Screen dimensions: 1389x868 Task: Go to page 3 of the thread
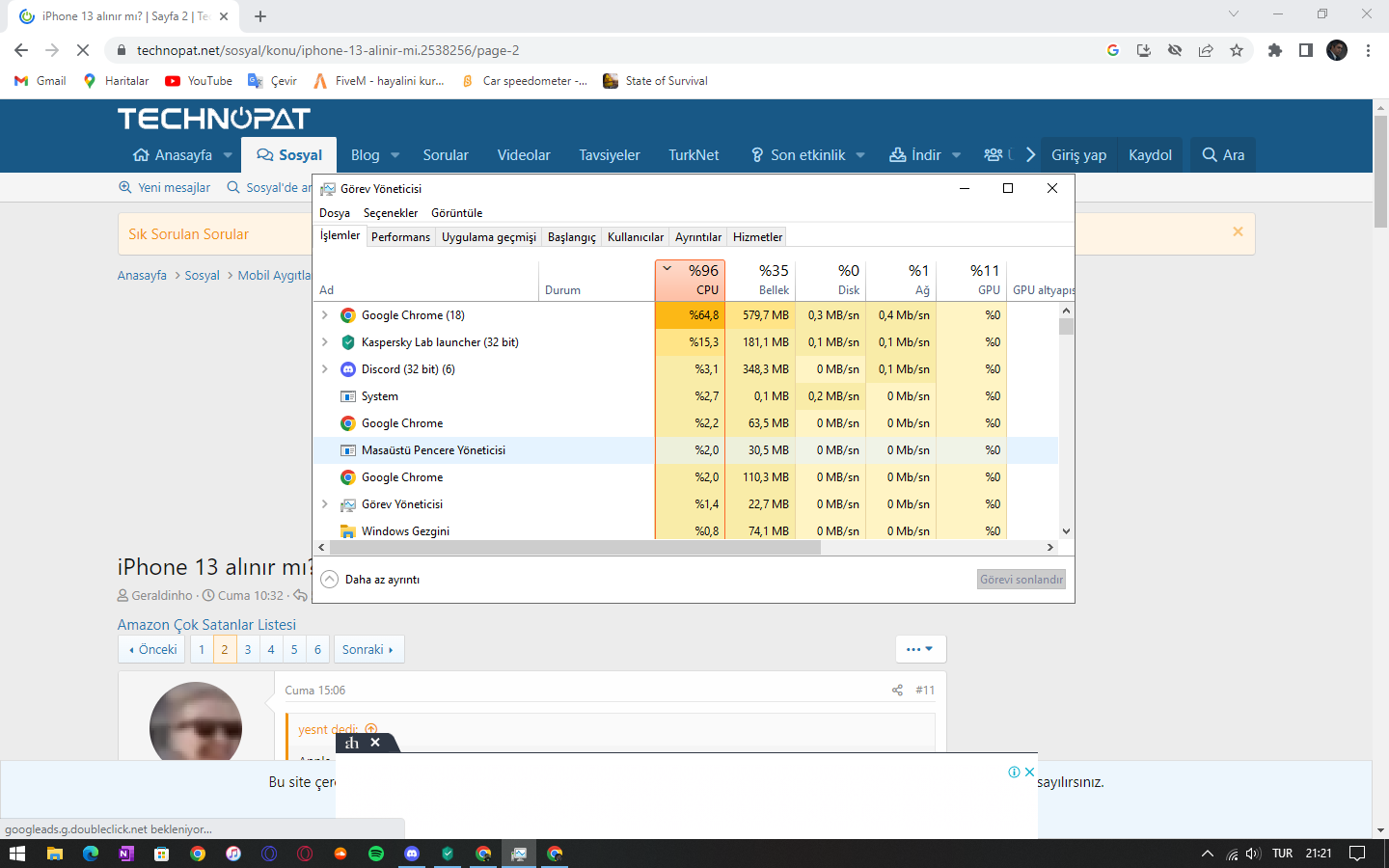(x=248, y=649)
